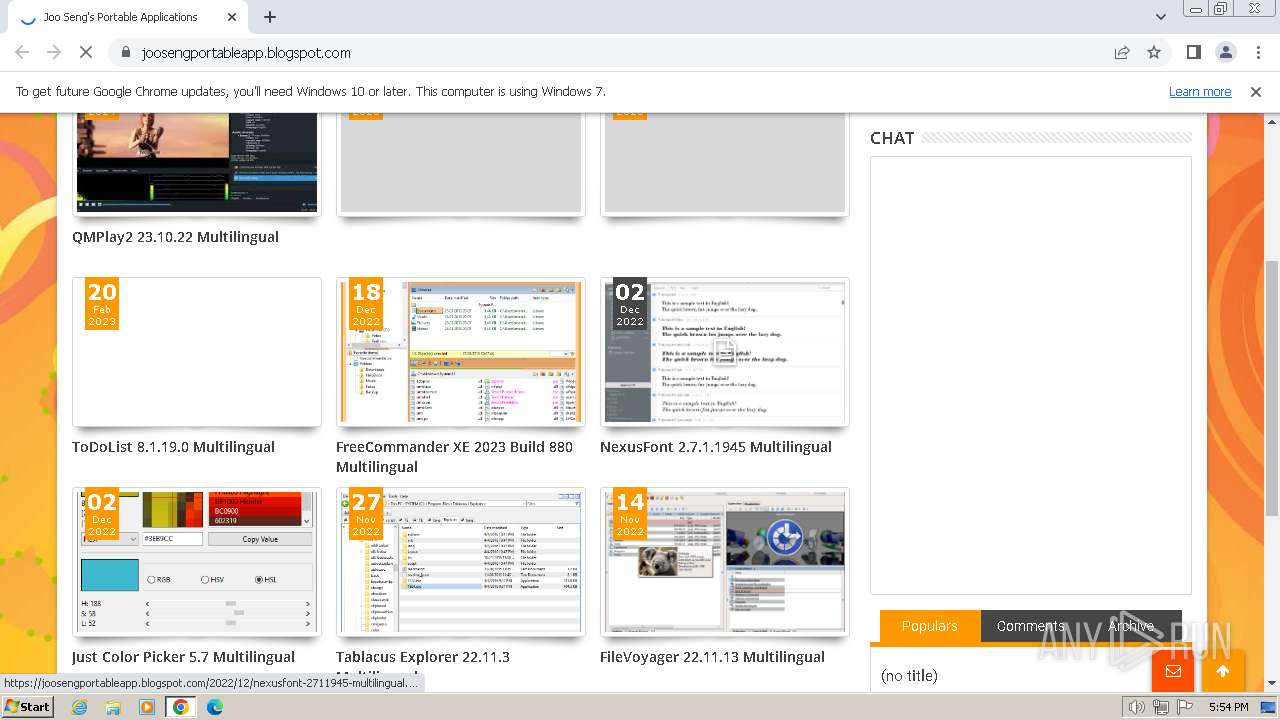Open the Action Center flag icon
Viewport: 1280px width, 720px height.
click(1185, 707)
